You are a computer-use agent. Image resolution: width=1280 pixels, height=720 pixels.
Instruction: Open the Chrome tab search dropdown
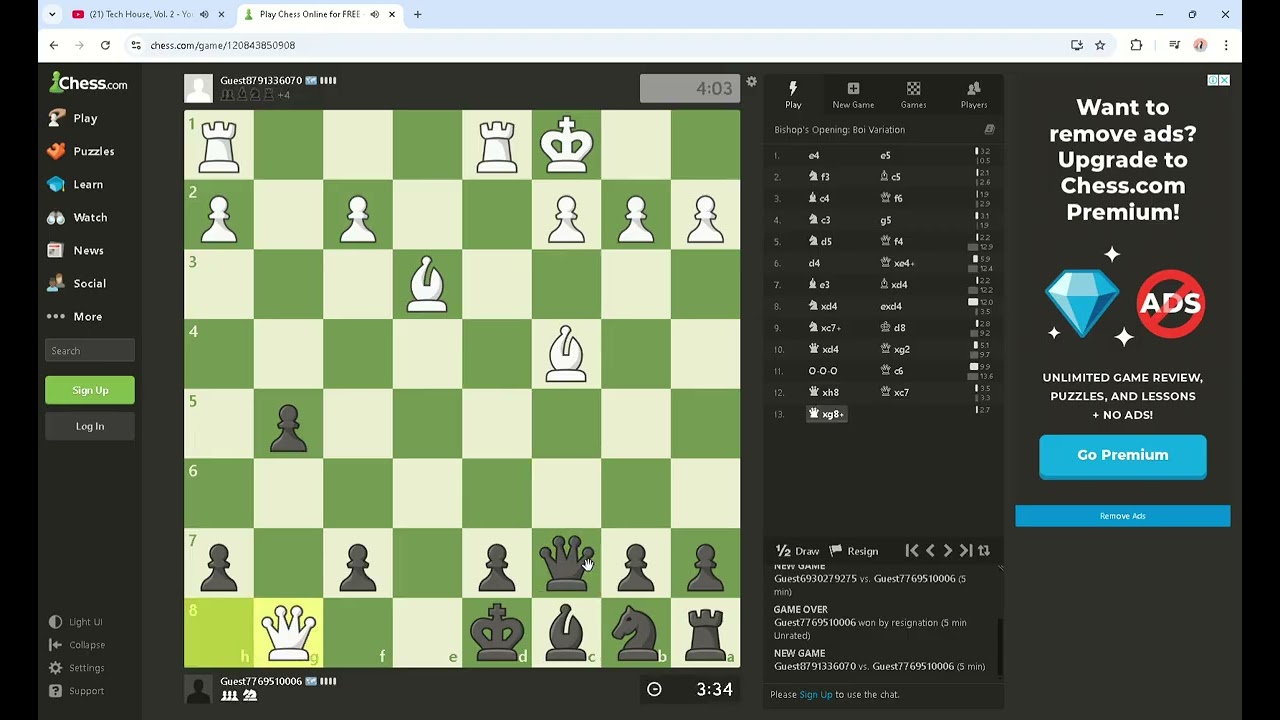52,15
